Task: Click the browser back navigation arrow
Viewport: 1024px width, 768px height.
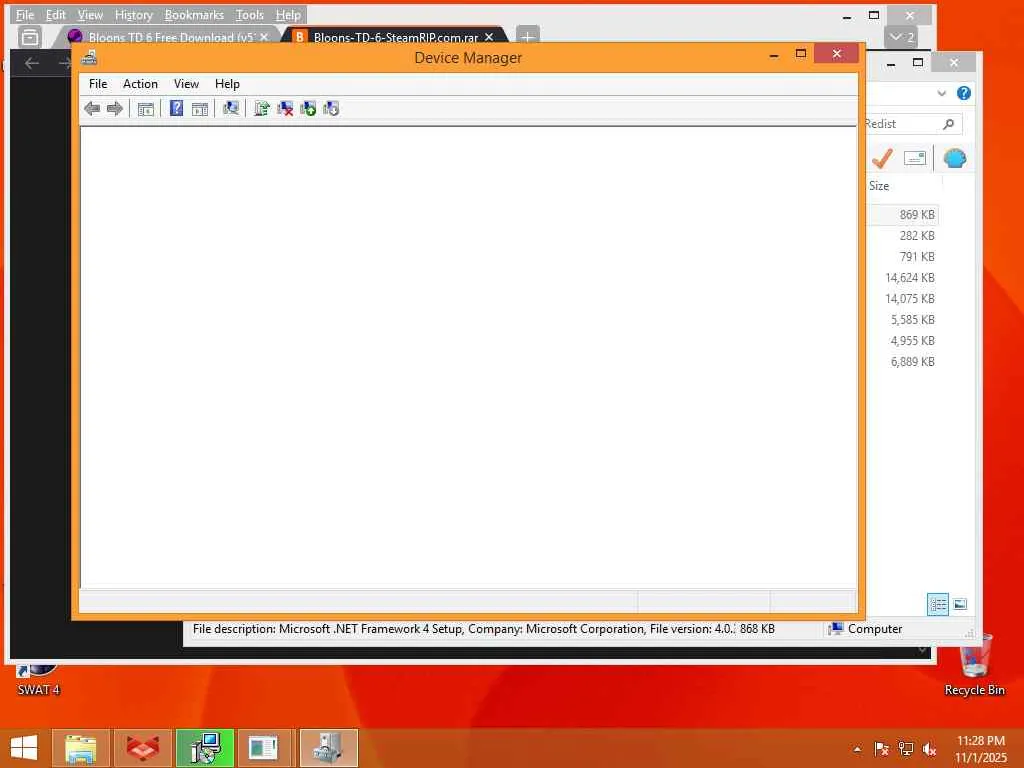Action: (x=31, y=63)
